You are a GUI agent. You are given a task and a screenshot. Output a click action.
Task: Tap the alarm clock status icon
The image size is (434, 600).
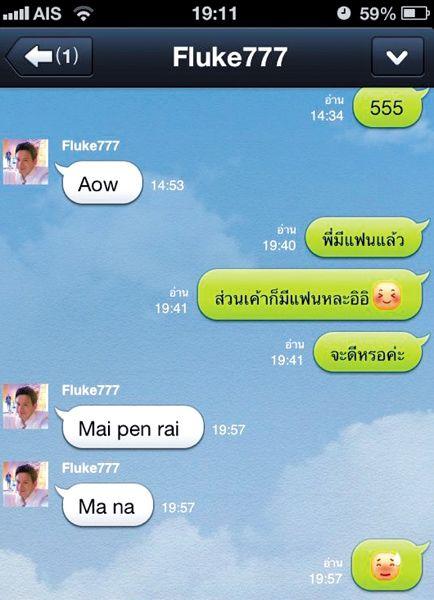(344, 13)
